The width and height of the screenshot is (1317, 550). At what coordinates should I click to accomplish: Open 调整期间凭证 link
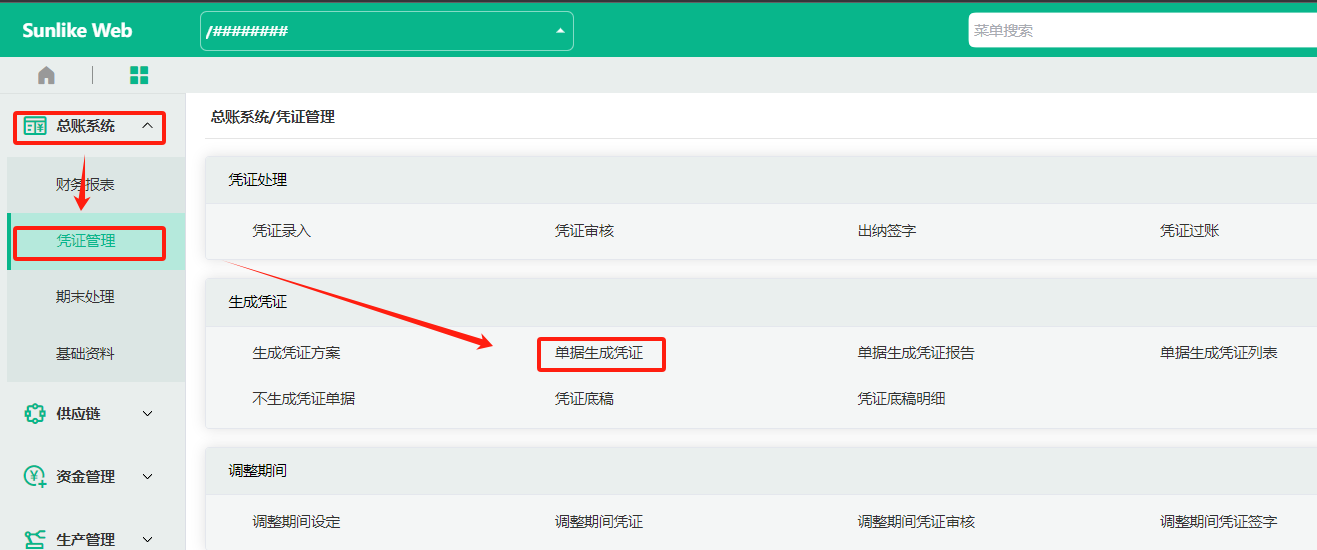(599, 522)
